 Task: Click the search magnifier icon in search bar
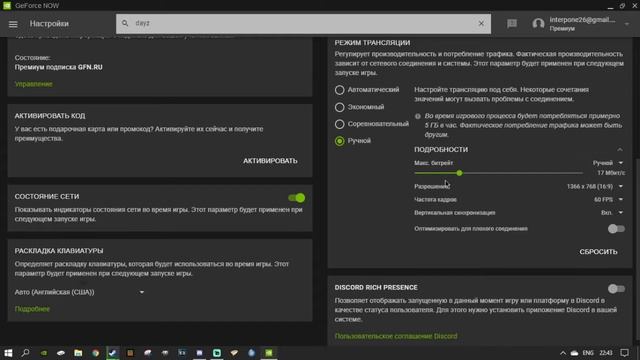[x=125, y=23]
